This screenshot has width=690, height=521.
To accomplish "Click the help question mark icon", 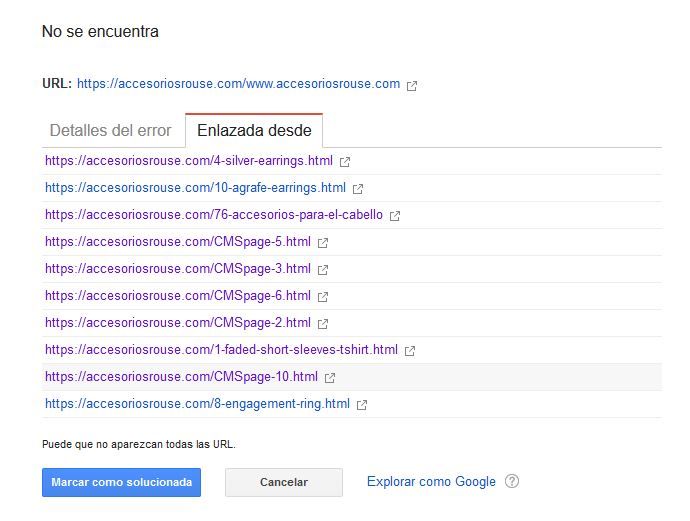I will [x=512, y=481].
